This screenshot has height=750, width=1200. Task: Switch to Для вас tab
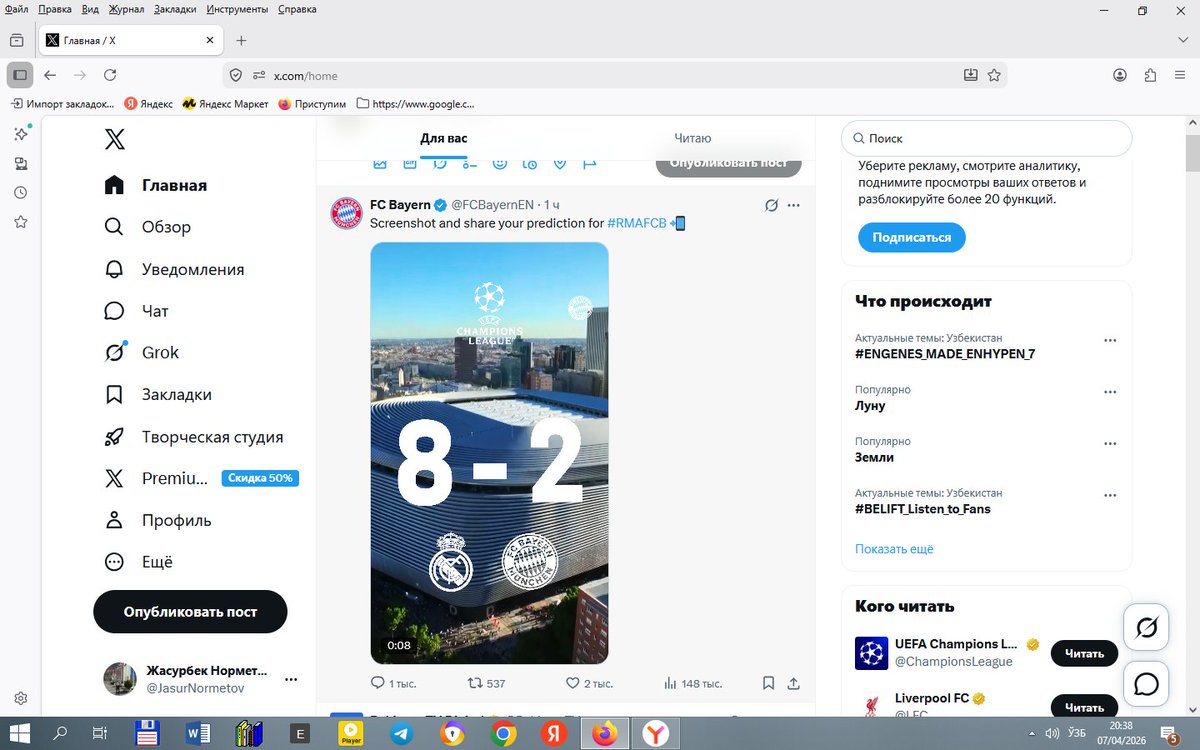443,138
